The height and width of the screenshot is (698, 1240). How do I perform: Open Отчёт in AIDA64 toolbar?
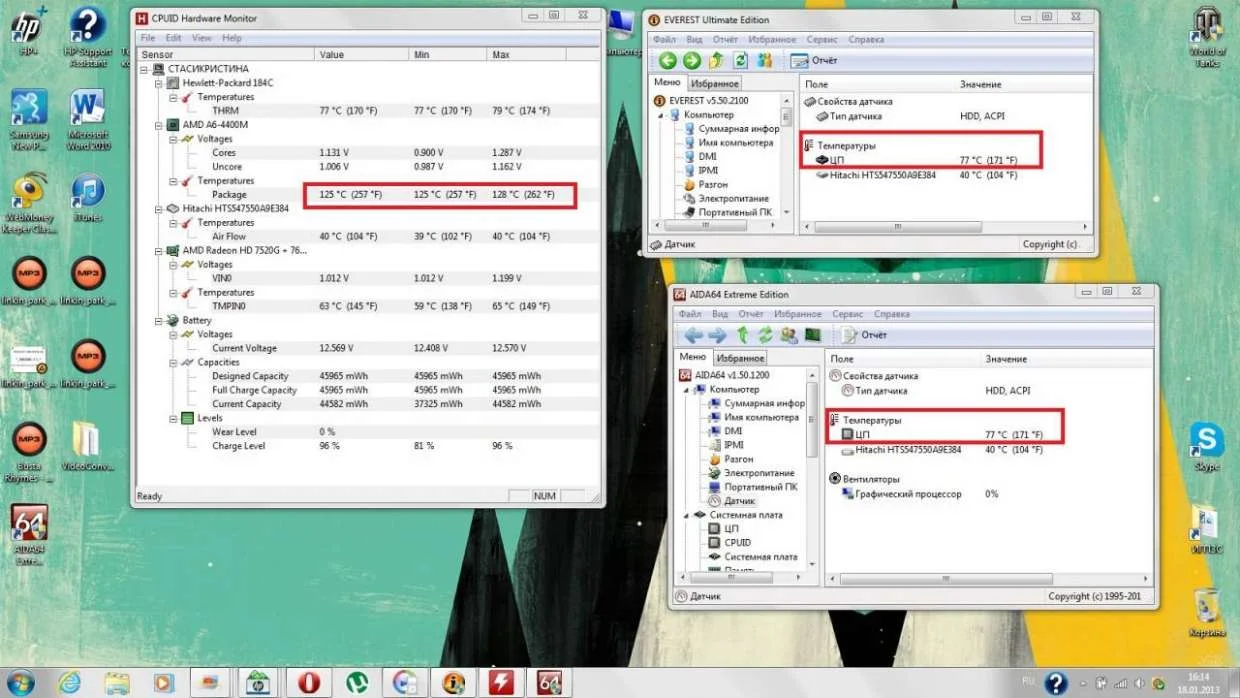coord(864,335)
